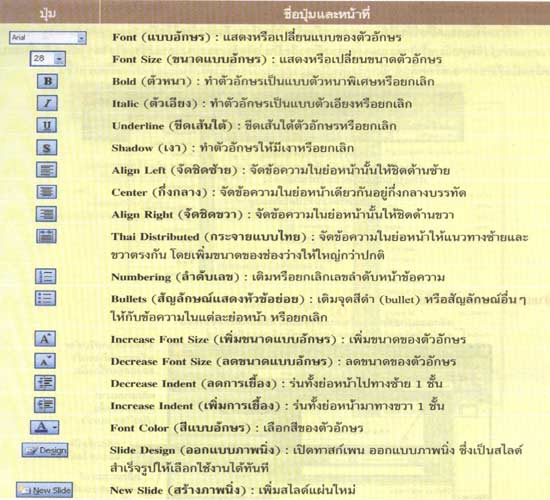The height and width of the screenshot is (500, 550).
Task: Click the Align Left icon
Action: pyautogui.click(x=46, y=170)
